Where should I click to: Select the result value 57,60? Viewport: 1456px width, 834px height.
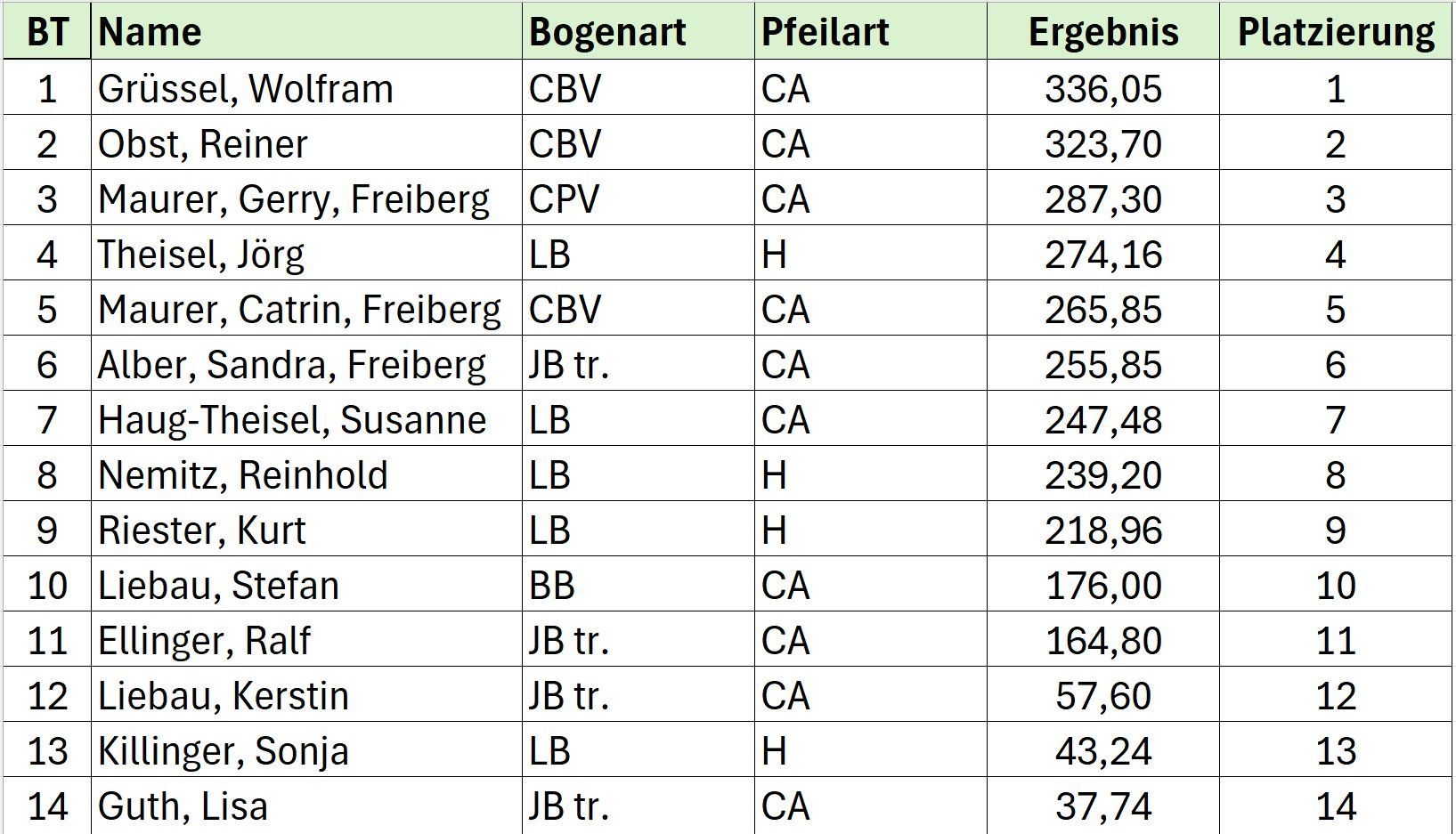[x=1102, y=696]
